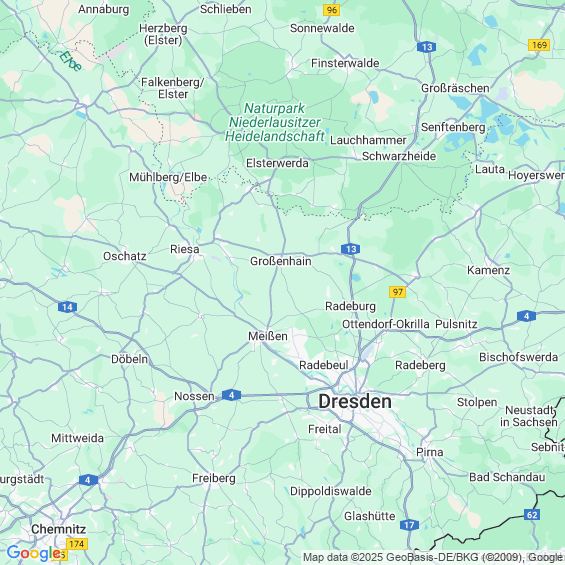Click the blue 62 road shield
The width and height of the screenshot is (565, 565).
[x=532, y=515]
